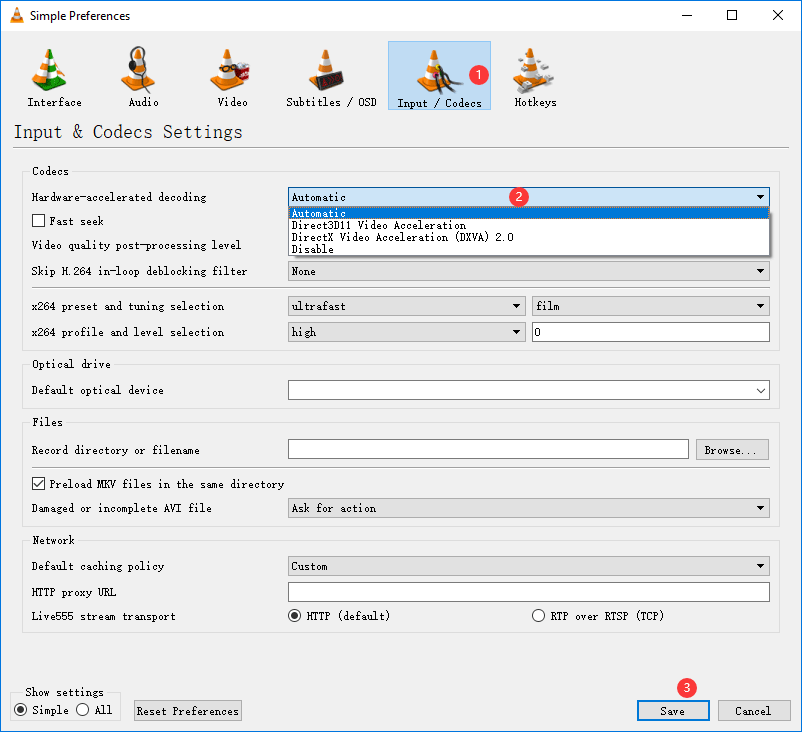802x732 pixels.
Task: Expand Default optical device combo box
Action: [x=528, y=390]
